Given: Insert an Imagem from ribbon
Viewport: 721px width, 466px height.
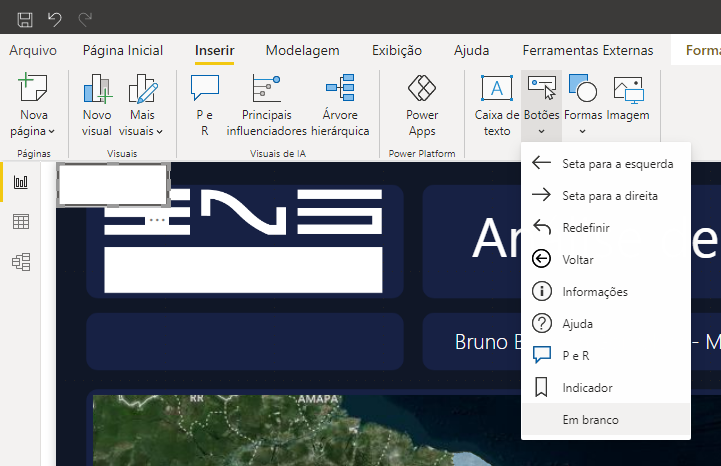Looking at the screenshot, I should (x=628, y=98).
